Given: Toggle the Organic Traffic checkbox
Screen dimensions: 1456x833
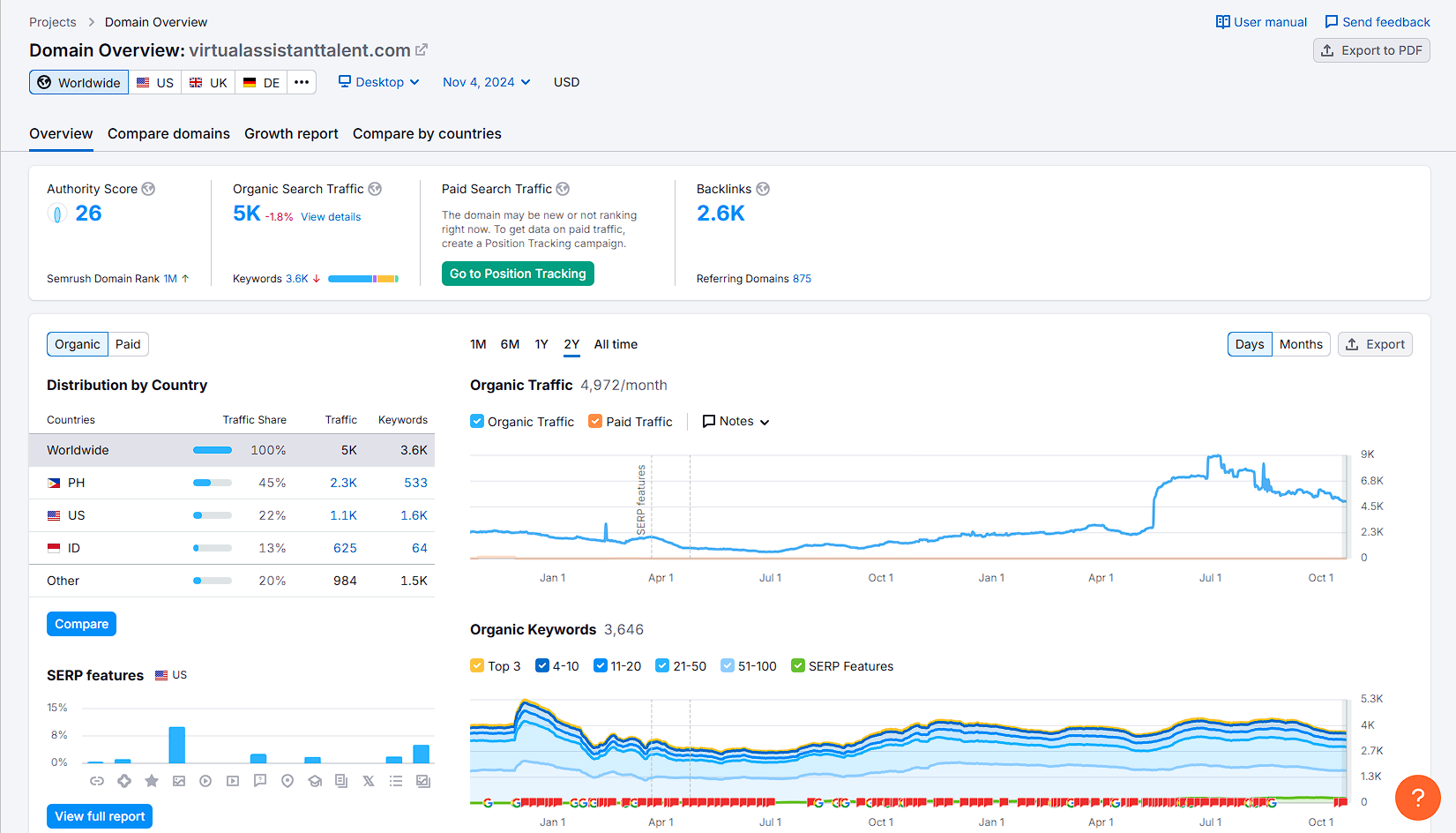Looking at the screenshot, I should click(x=477, y=422).
